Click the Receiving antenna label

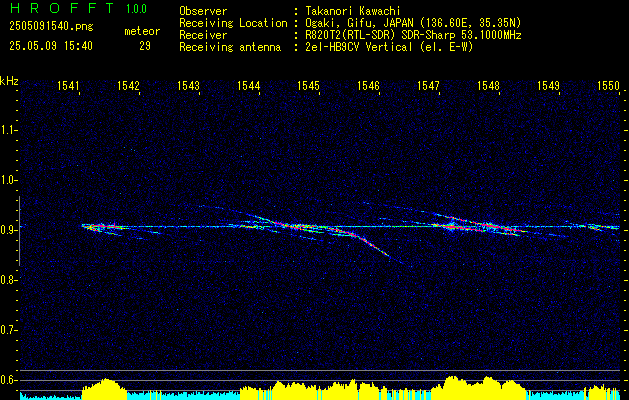(230, 47)
